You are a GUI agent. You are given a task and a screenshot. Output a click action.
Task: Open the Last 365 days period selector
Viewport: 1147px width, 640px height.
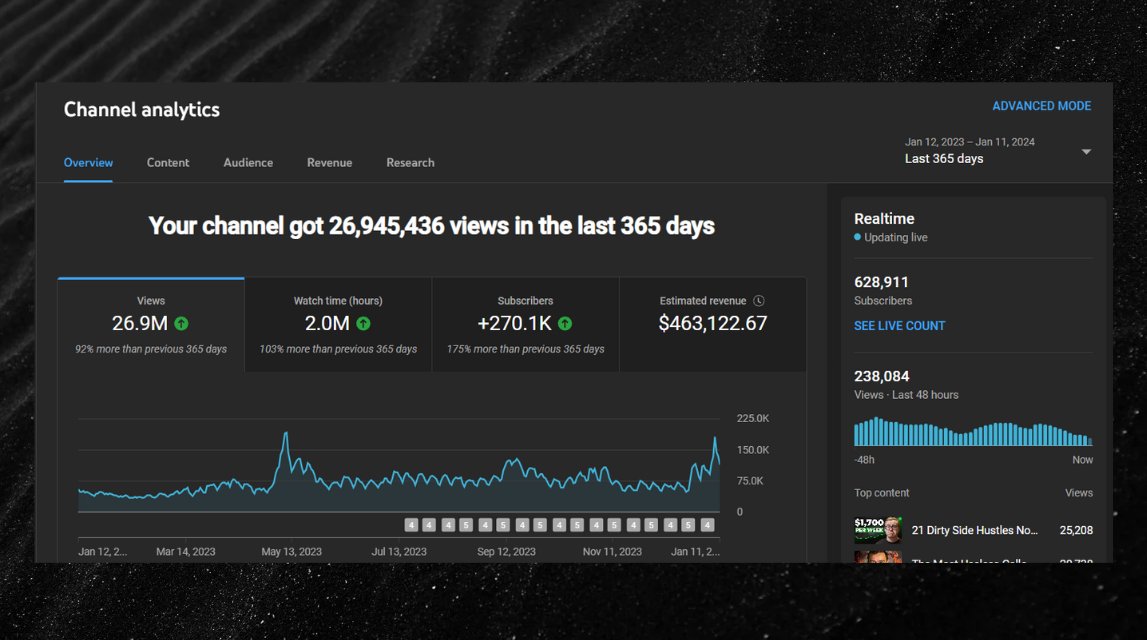(x=998, y=151)
